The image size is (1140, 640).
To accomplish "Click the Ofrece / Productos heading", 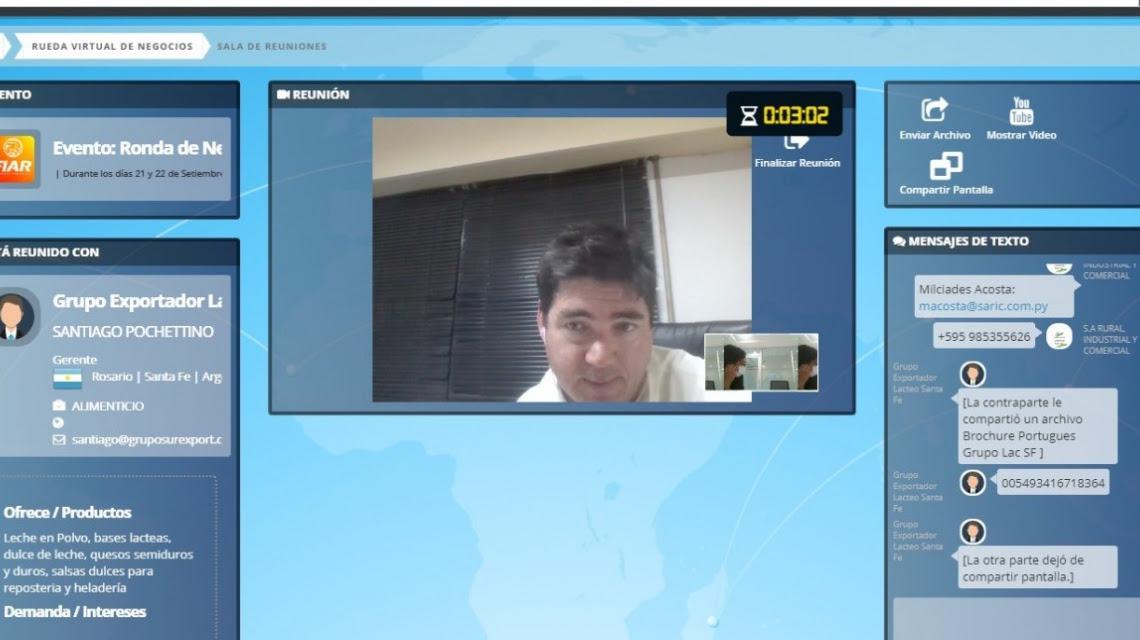I will [68, 512].
